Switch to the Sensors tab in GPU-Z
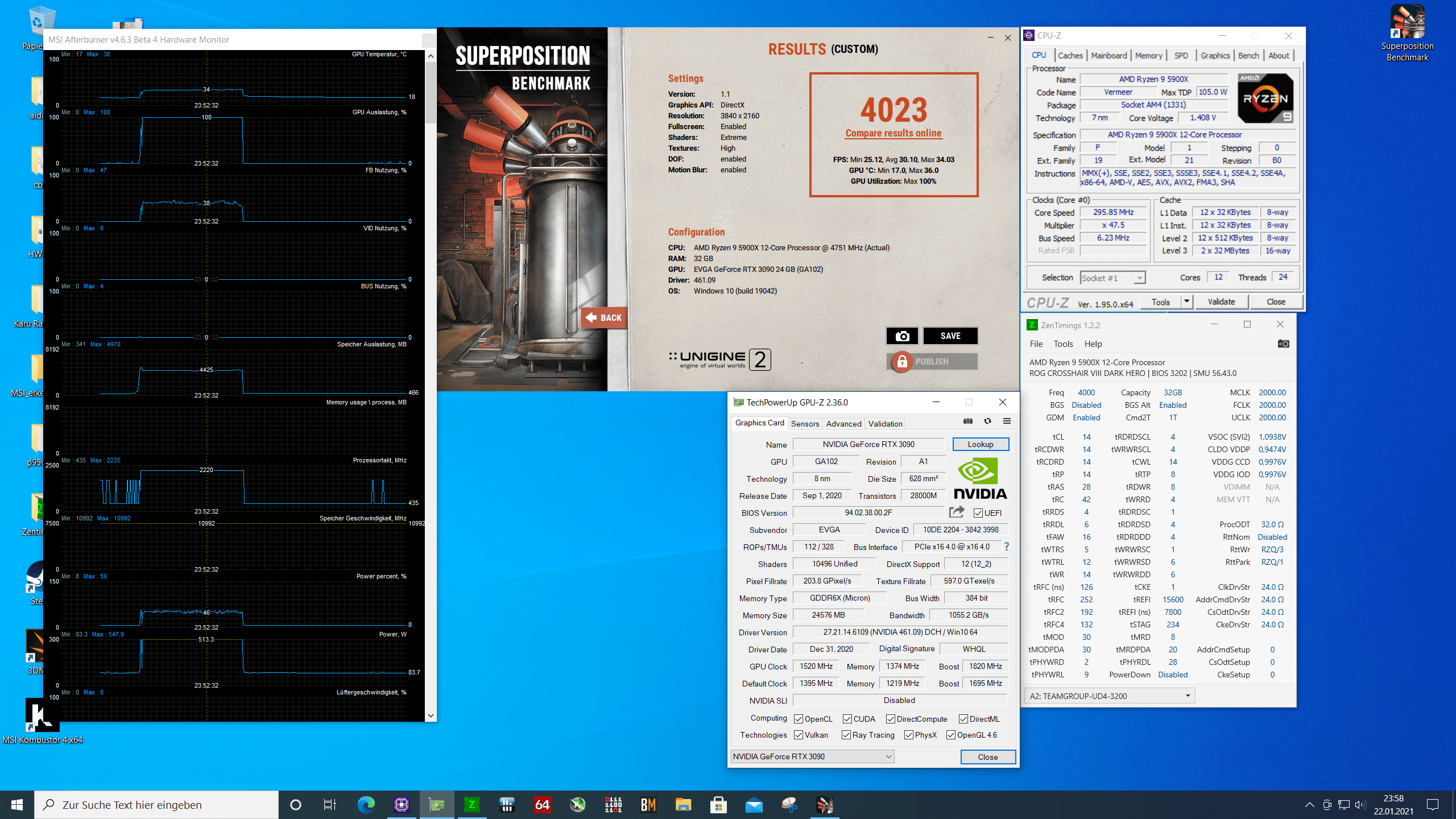 coord(805,424)
